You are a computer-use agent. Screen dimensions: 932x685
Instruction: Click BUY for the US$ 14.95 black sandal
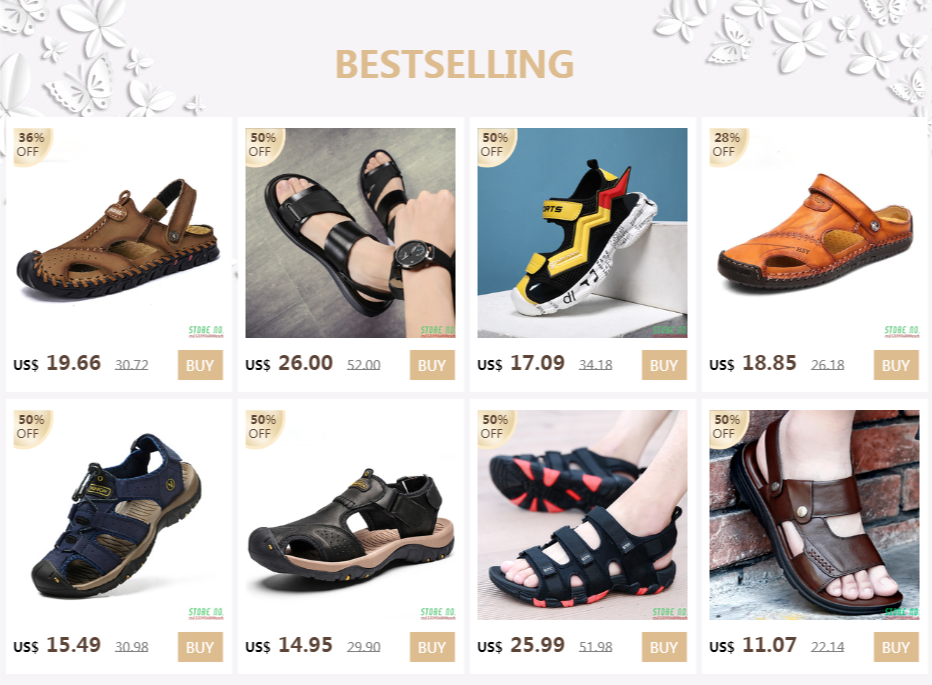pyautogui.click(x=432, y=647)
